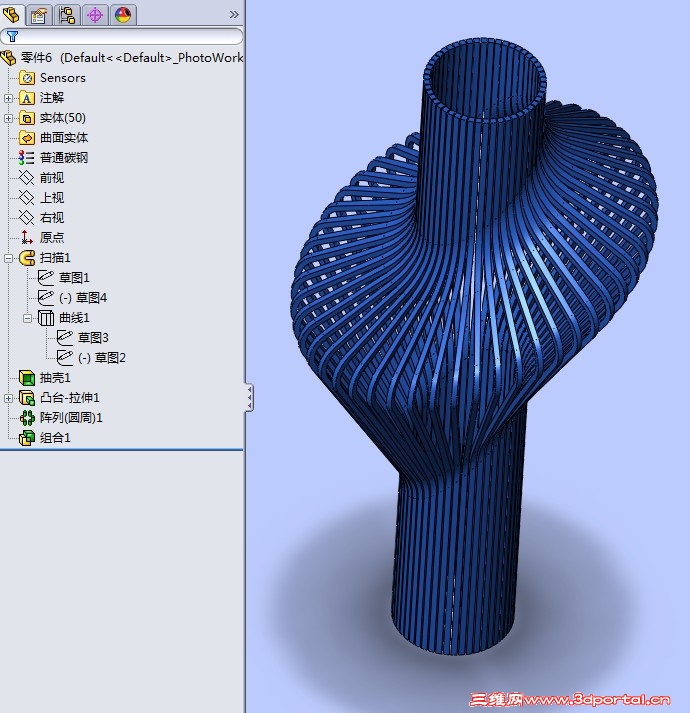Image resolution: width=690 pixels, height=713 pixels.
Task: Expand the 实体(50) solid bodies folder
Action: tap(8, 118)
